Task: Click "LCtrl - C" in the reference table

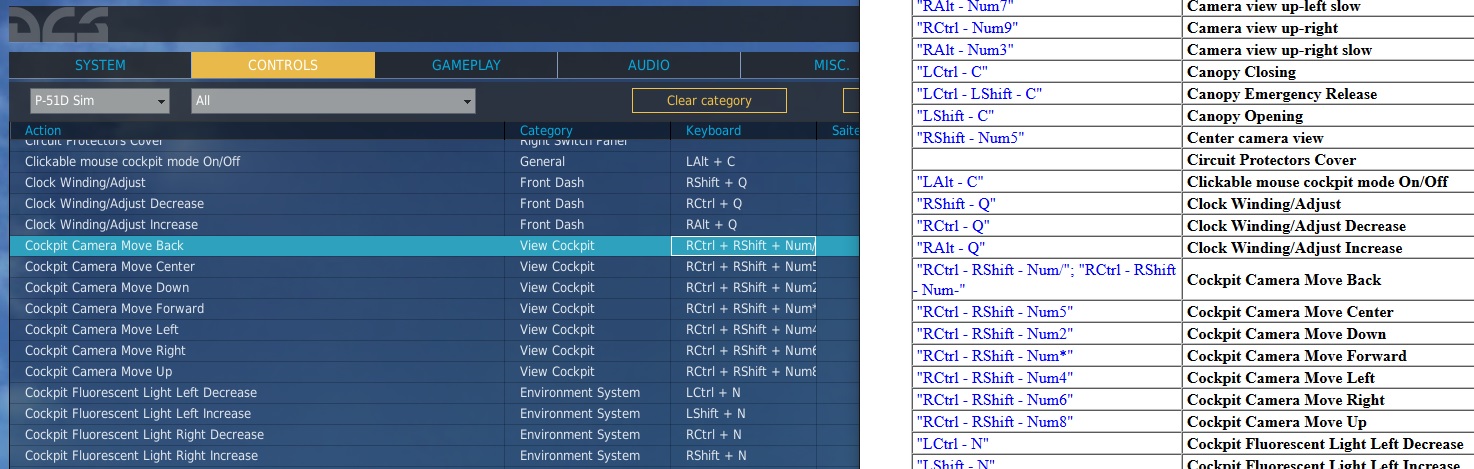Action: pos(952,72)
